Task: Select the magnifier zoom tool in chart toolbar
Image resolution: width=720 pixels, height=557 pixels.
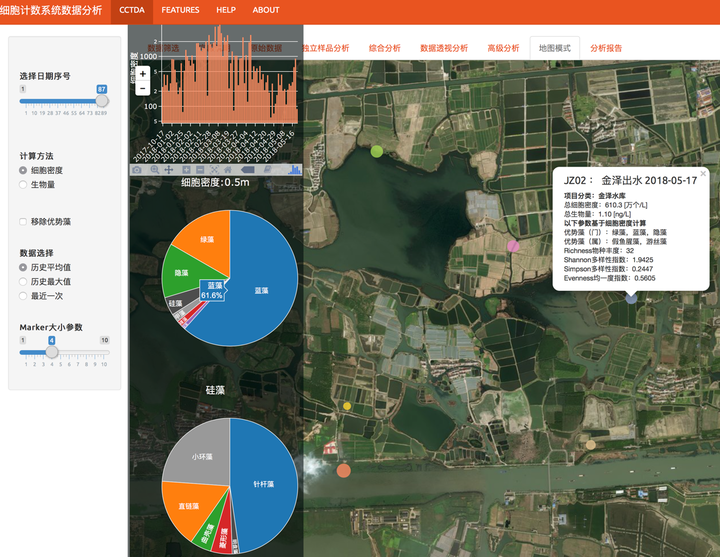Action: pos(154,170)
